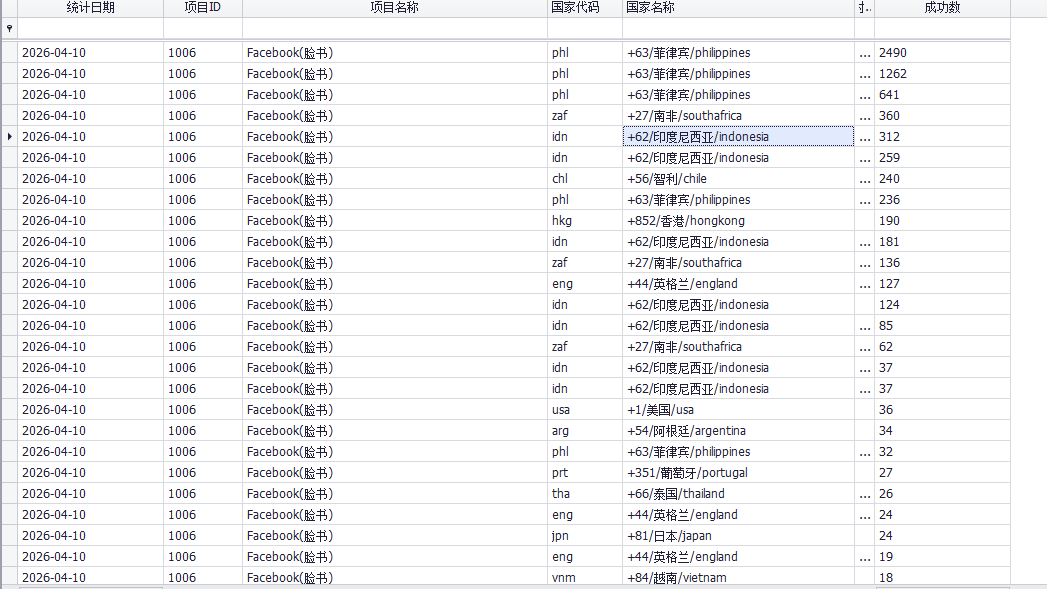Select the +56/智利/chile country cell
Image resolution: width=1047 pixels, height=589 pixels.
coord(739,178)
